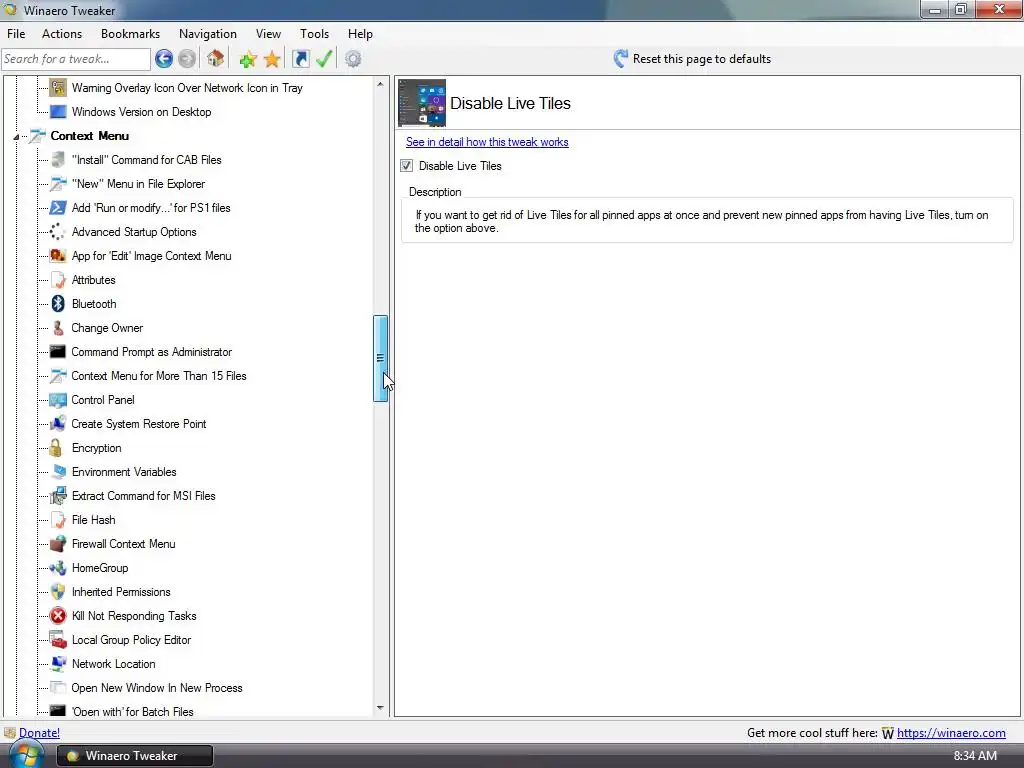The width and height of the screenshot is (1024, 768).
Task: Click the Firewall Context Menu icon
Action: pyautogui.click(x=58, y=544)
